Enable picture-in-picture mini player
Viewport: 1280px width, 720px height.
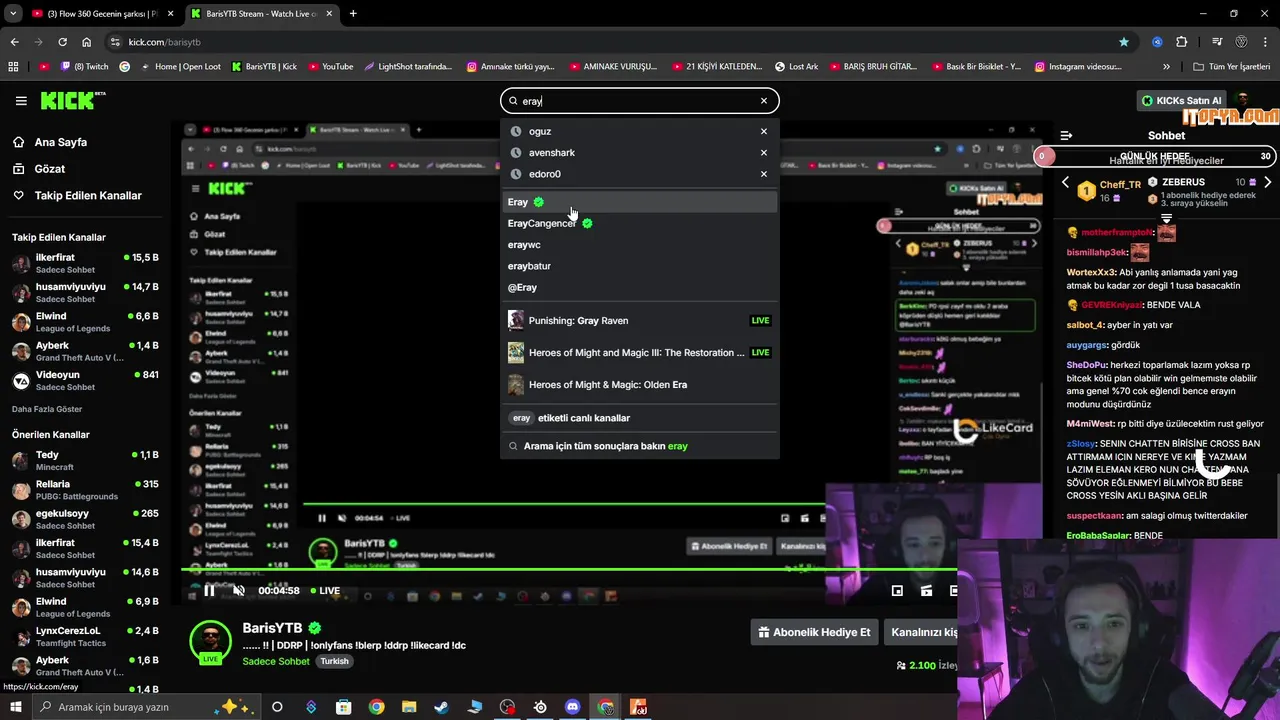(x=897, y=591)
